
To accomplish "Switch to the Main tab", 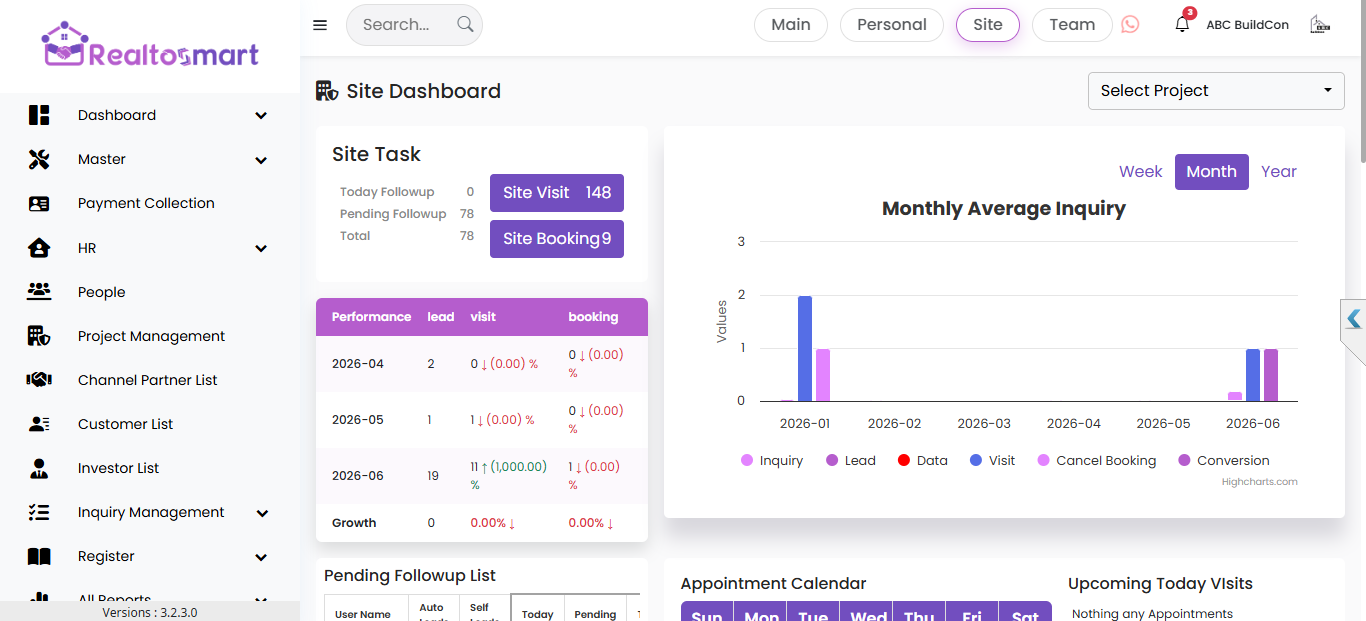I will coord(791,25).
